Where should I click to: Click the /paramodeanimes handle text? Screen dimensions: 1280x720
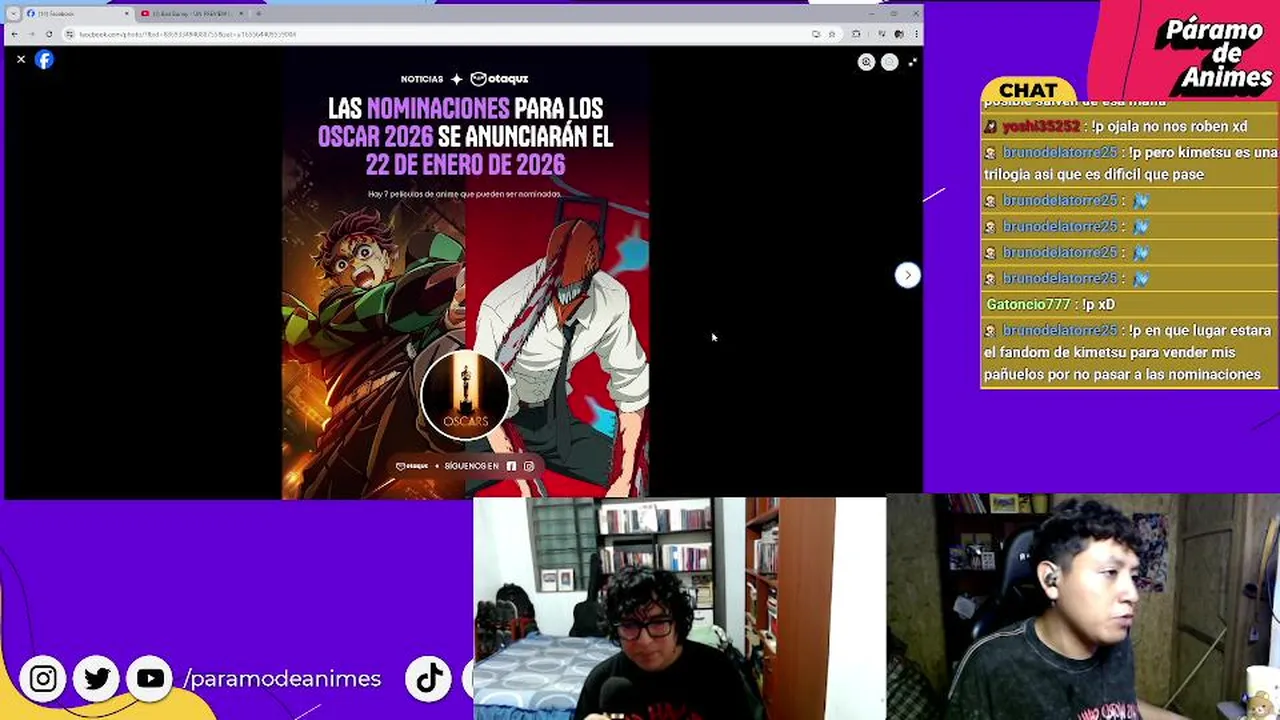(282, 679)
